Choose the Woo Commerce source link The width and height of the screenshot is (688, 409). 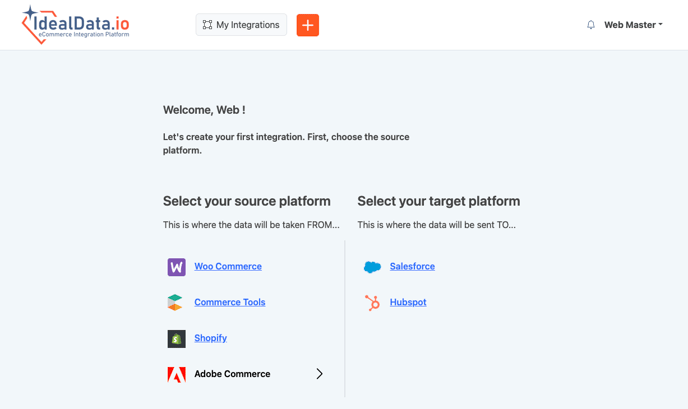pyautogui.click(x=228, y=267)
